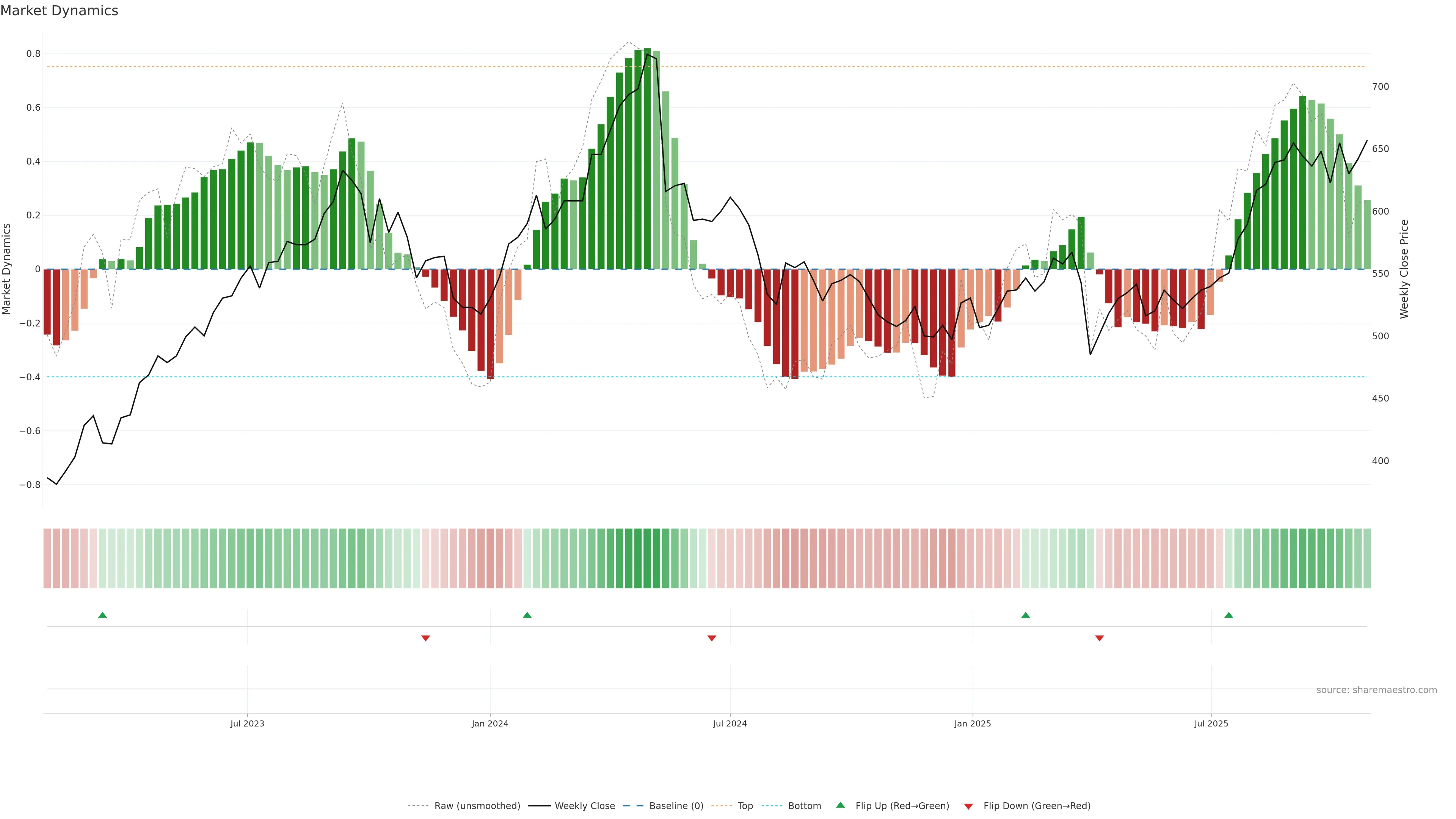This screenshot has width=1456, height=819.
Task: Click the red flip-down marker before Jan 2024
Action: pyautogui.click(x=425, y=638)
